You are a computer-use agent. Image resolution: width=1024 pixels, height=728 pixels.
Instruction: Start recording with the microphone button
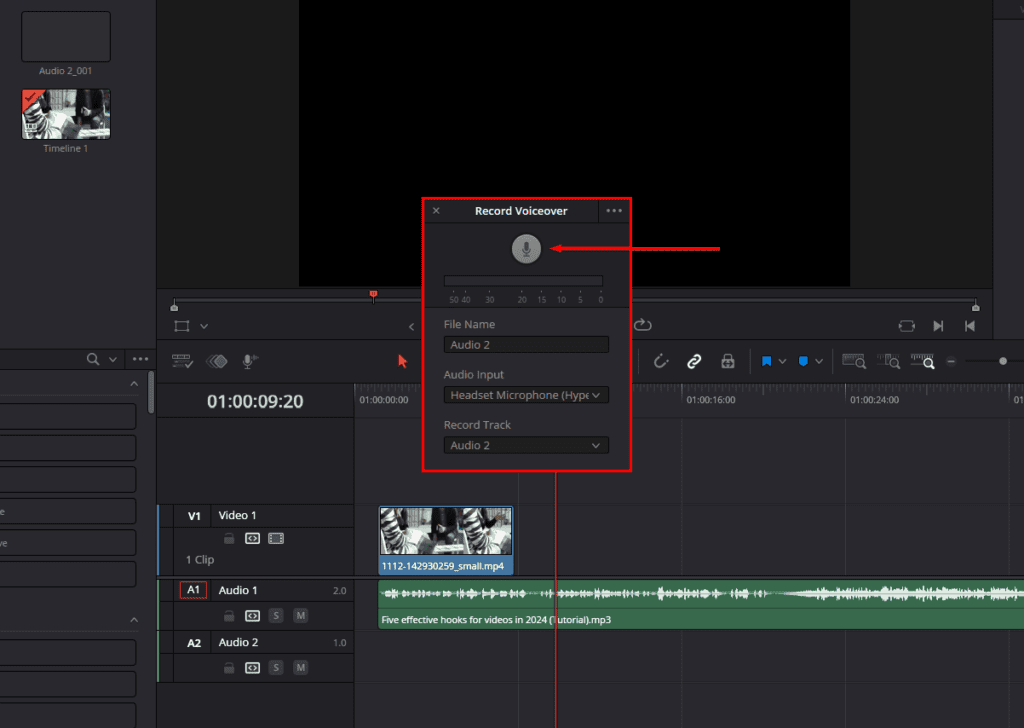pos(526,248)
